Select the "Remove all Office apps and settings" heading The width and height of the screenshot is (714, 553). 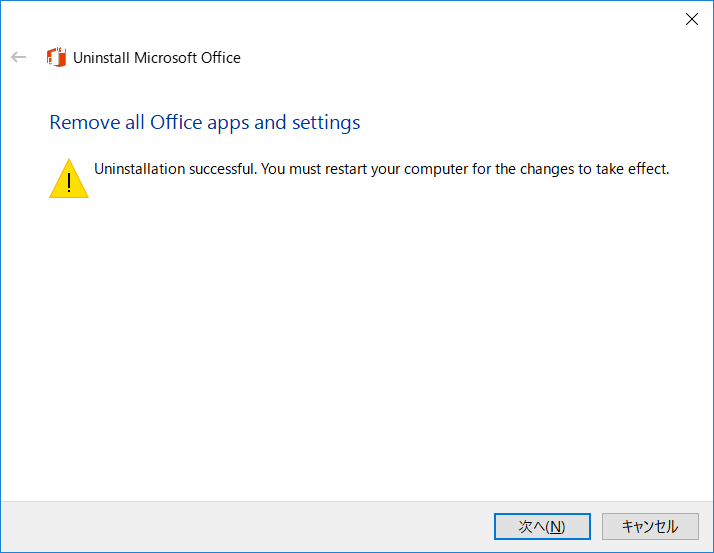pyautogui.click(x=204, y=123)
